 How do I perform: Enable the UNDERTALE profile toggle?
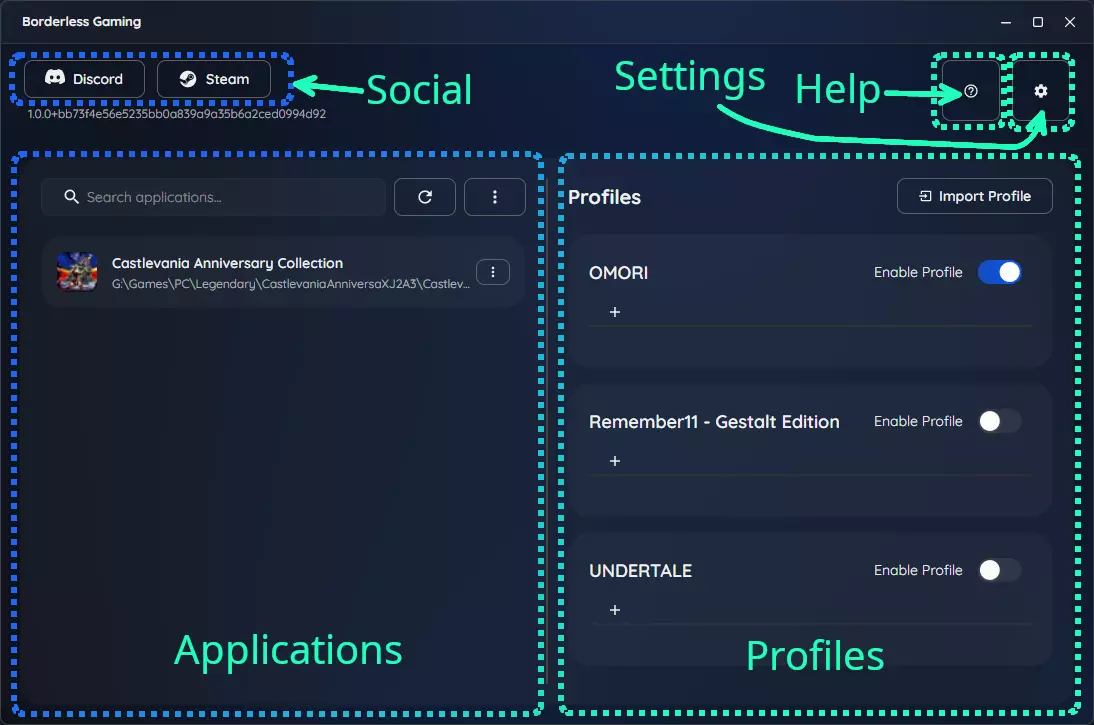[999, 570]
